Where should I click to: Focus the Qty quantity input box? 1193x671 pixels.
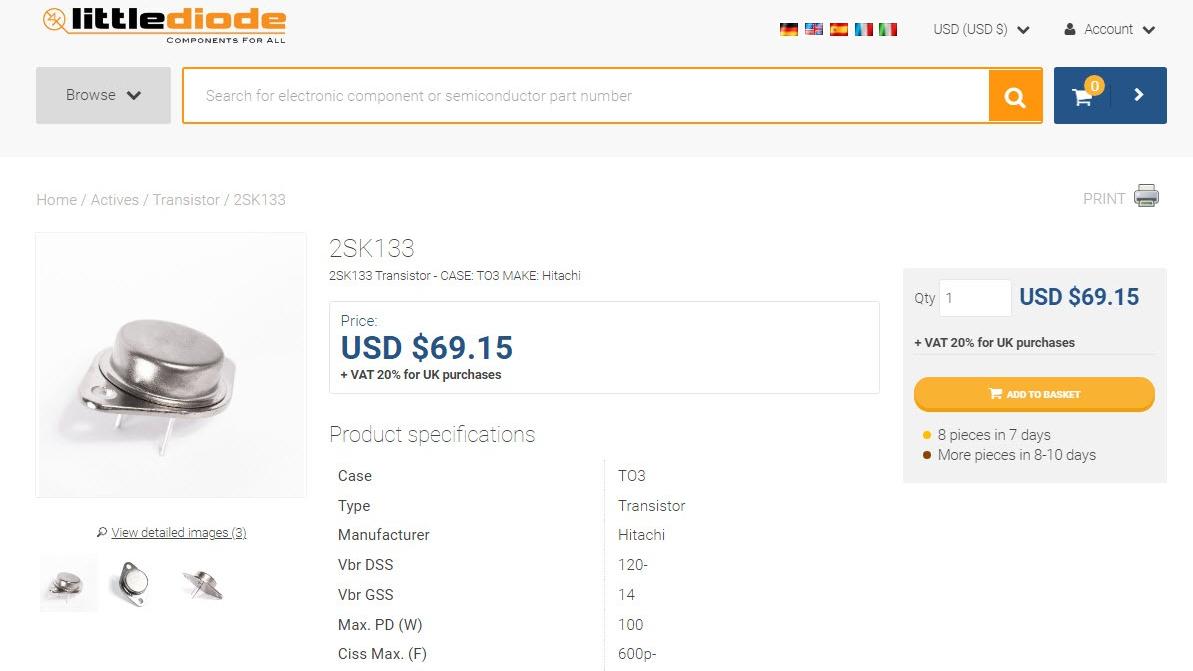tap(975, 298)
